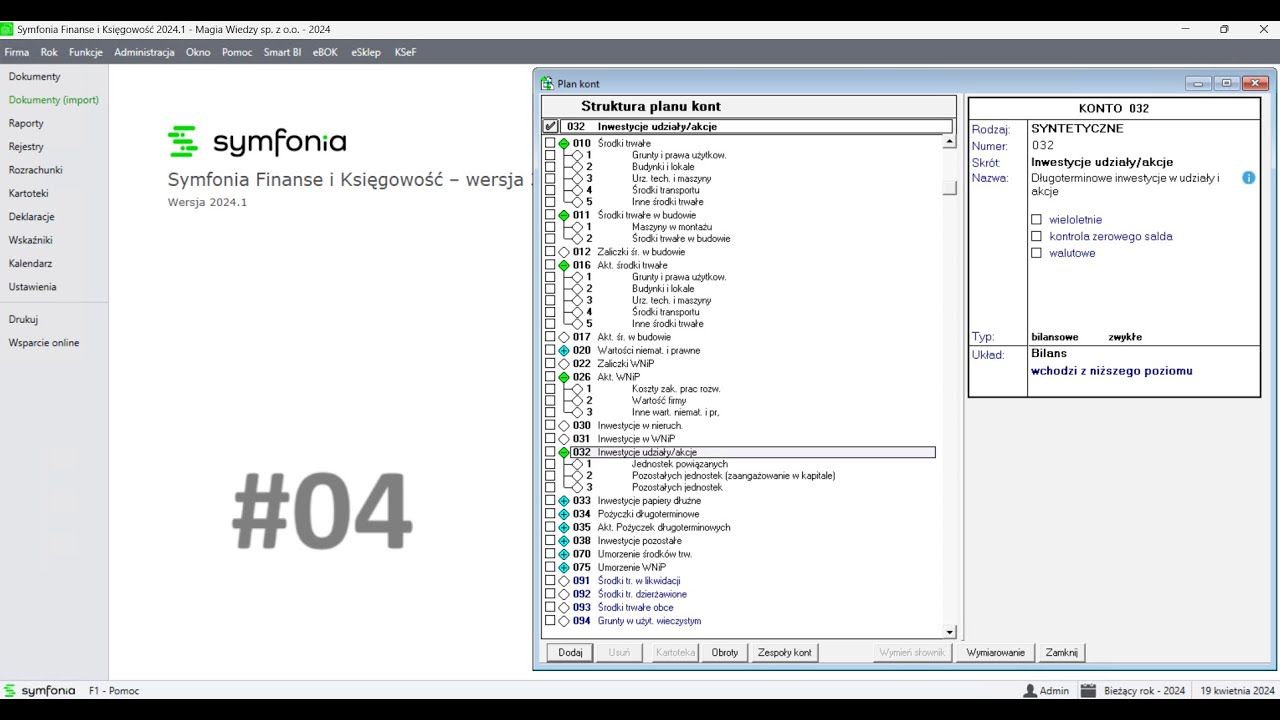This screenshot has height=720, width=1280.
Task: Click the diamond icon of account 092
Action: click(x=564, y=595)
